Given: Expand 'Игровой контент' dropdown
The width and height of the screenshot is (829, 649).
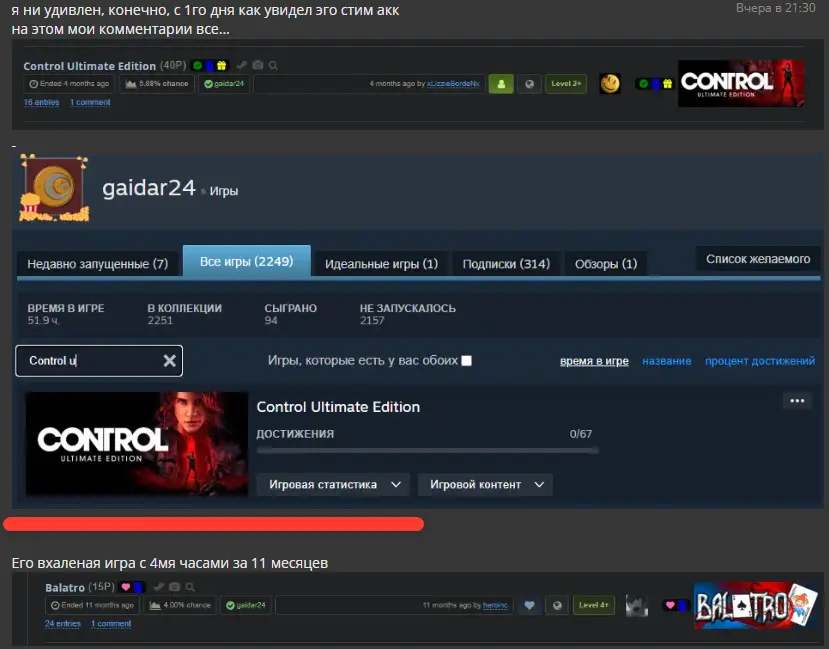Looking at the screenshot, I should tap(485, 485).
